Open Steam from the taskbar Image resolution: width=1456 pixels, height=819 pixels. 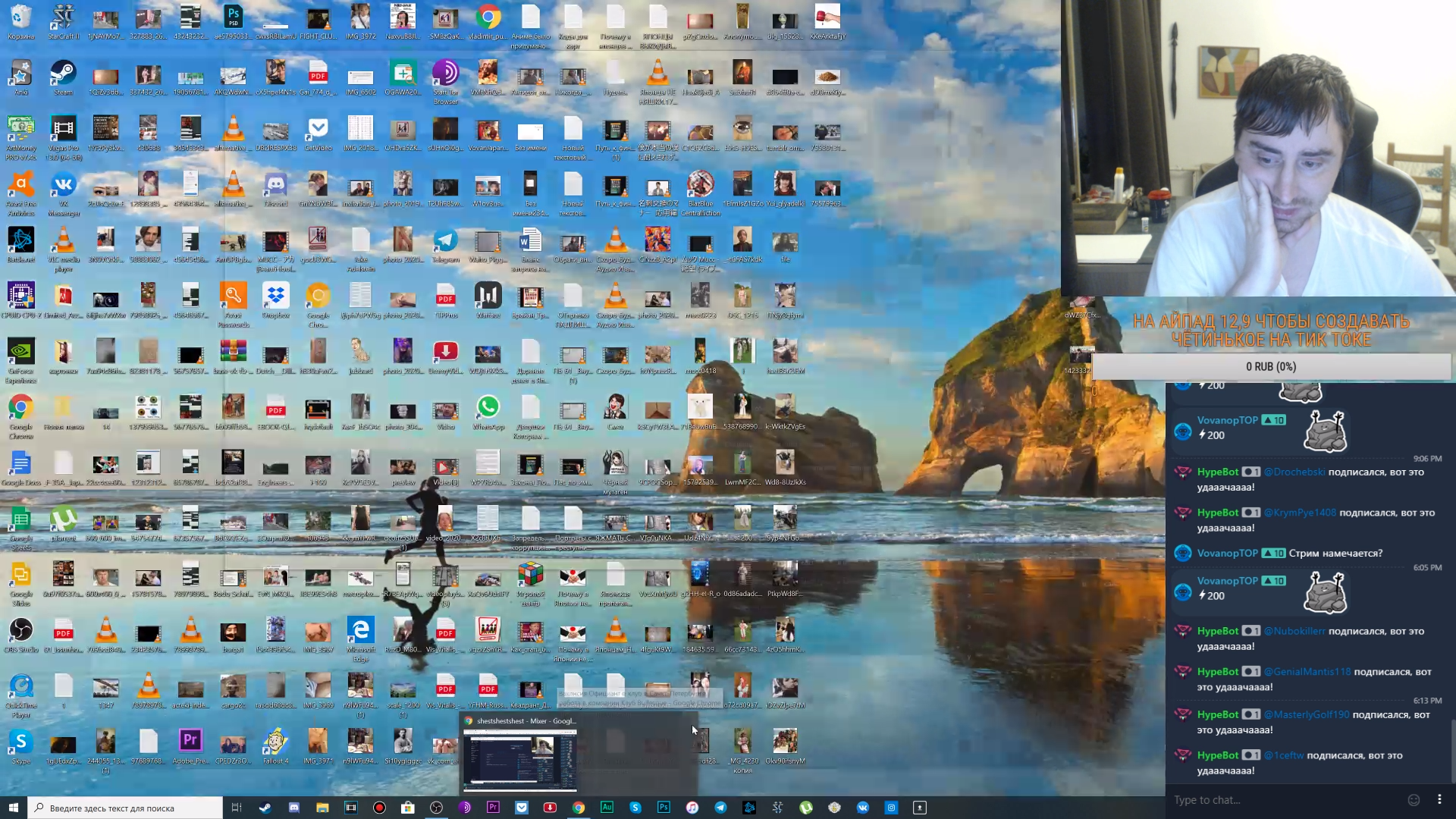(x=265, y=808)
